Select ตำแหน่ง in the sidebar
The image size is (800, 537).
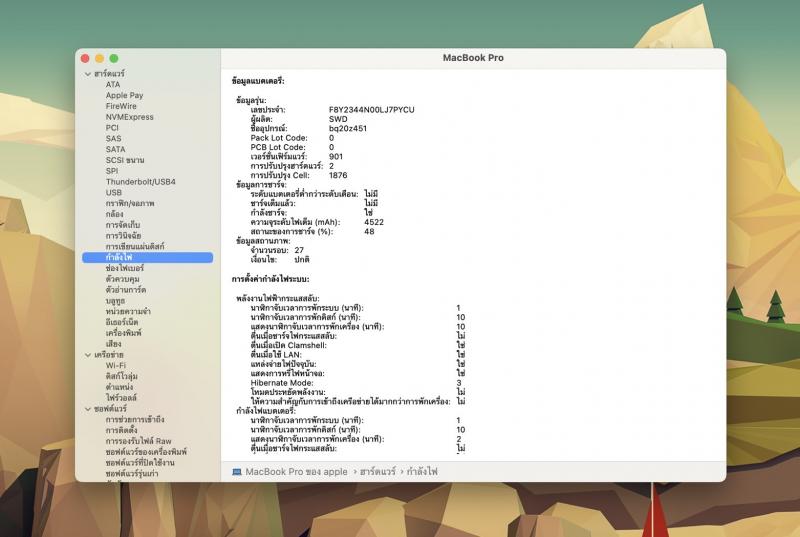tap(119, 387)
